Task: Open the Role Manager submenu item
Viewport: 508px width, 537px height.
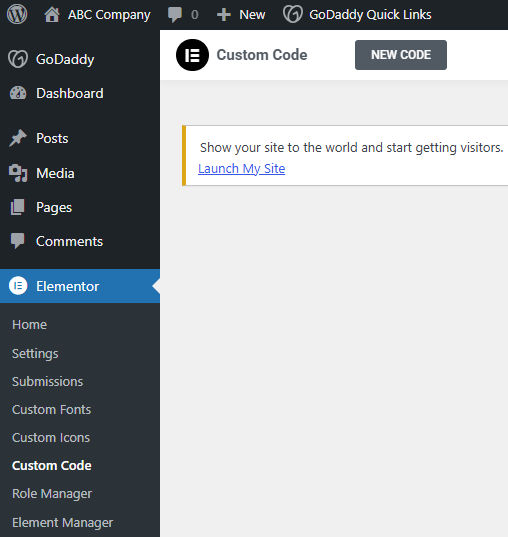Action: pos(52,494)
